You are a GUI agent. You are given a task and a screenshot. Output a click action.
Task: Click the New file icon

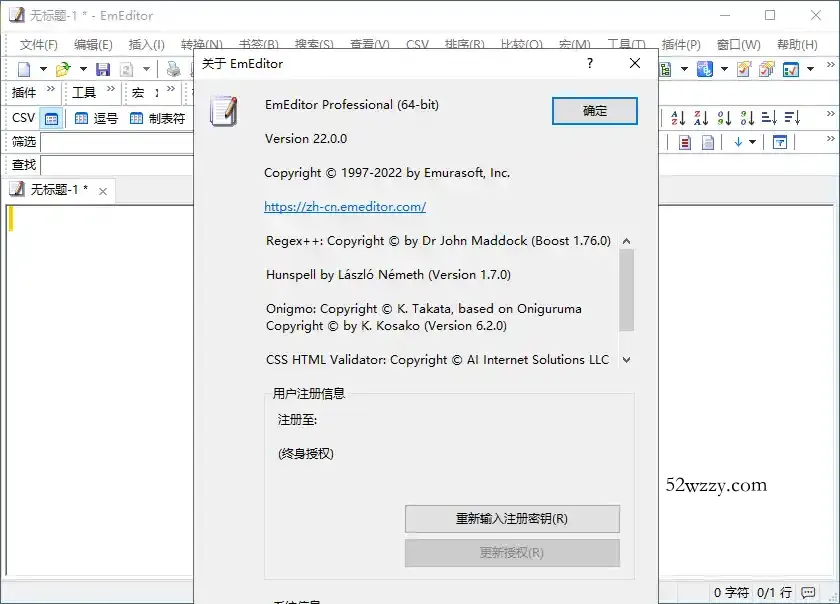tap(24, 69)
